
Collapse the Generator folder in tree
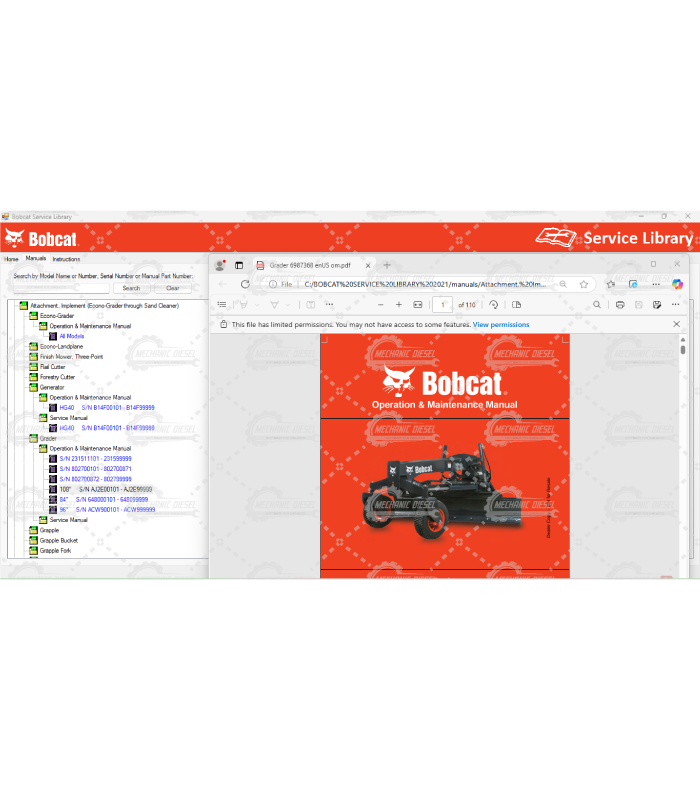[32, 387]
